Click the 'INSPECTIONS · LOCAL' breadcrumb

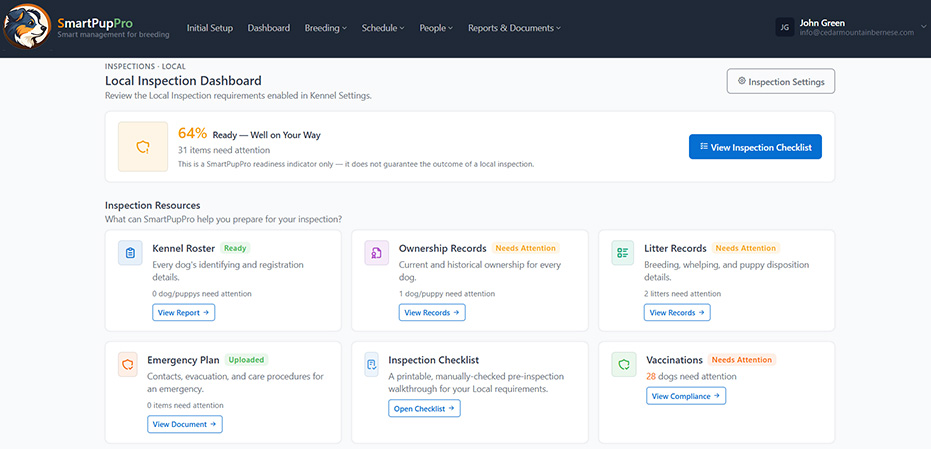[x=145, y=67]
